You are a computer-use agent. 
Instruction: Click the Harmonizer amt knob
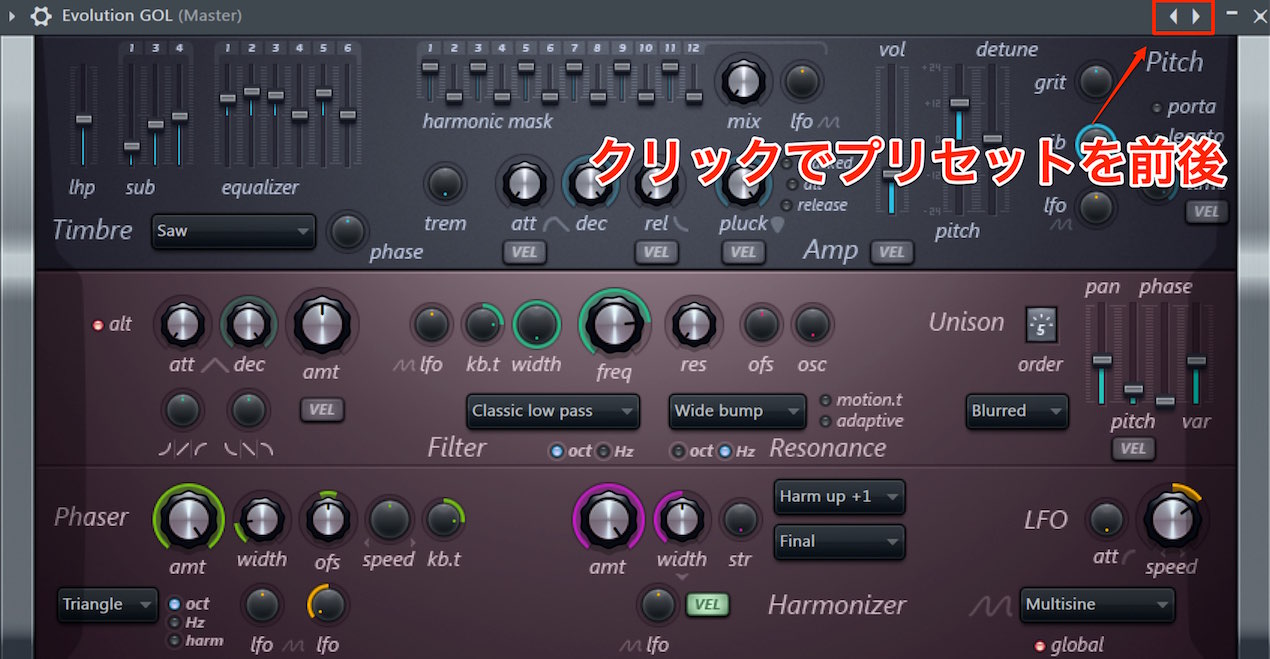click(x=608, y=519)
